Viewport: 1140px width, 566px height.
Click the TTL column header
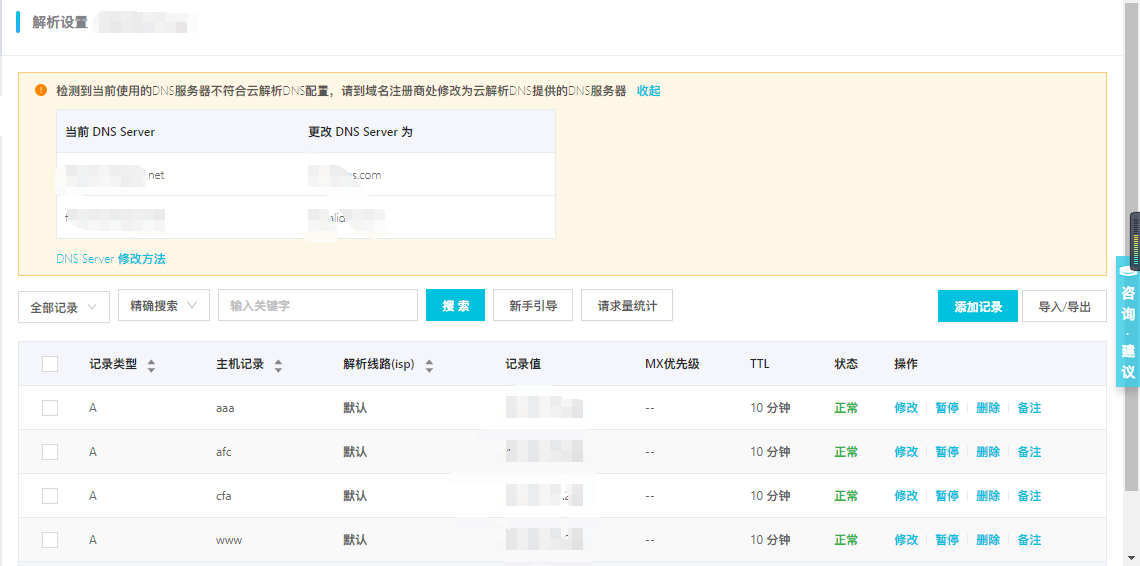[759, 364]
